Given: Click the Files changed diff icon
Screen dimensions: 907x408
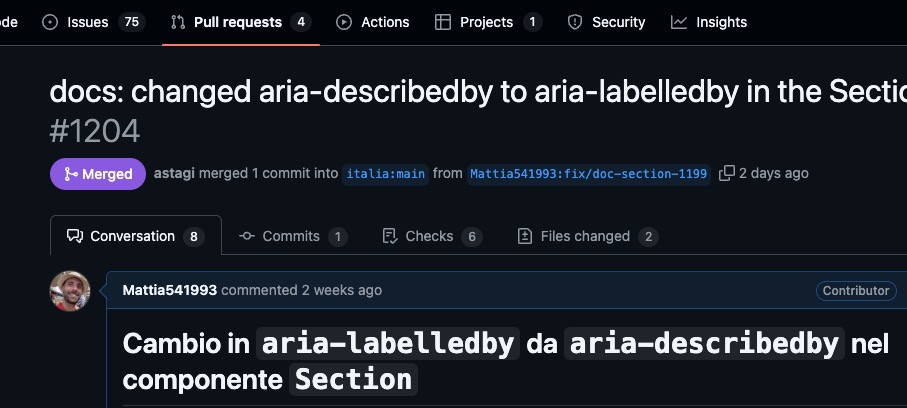Looking at the screenshot, I should [525, 236].
